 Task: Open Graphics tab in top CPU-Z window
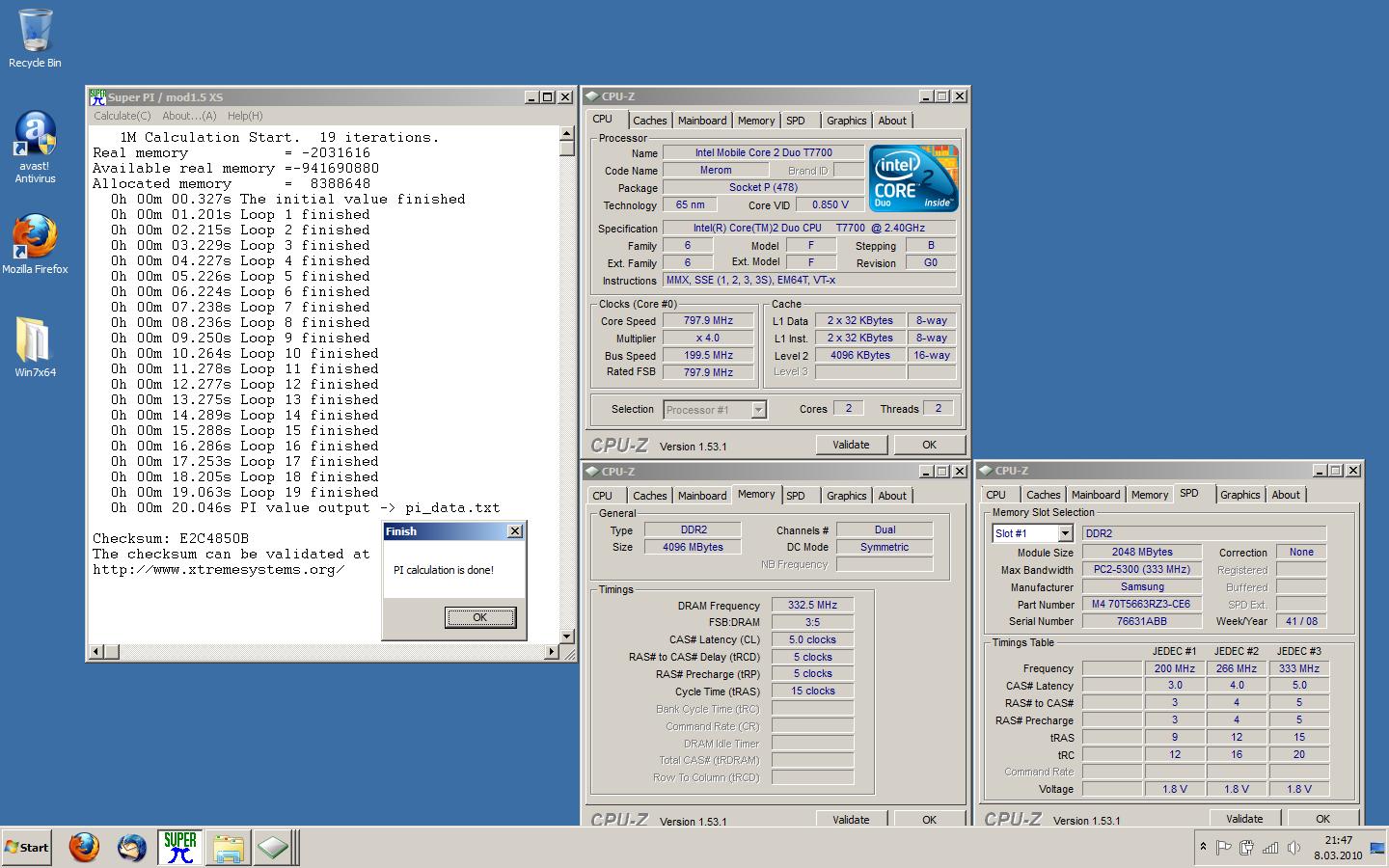[847, 121]
